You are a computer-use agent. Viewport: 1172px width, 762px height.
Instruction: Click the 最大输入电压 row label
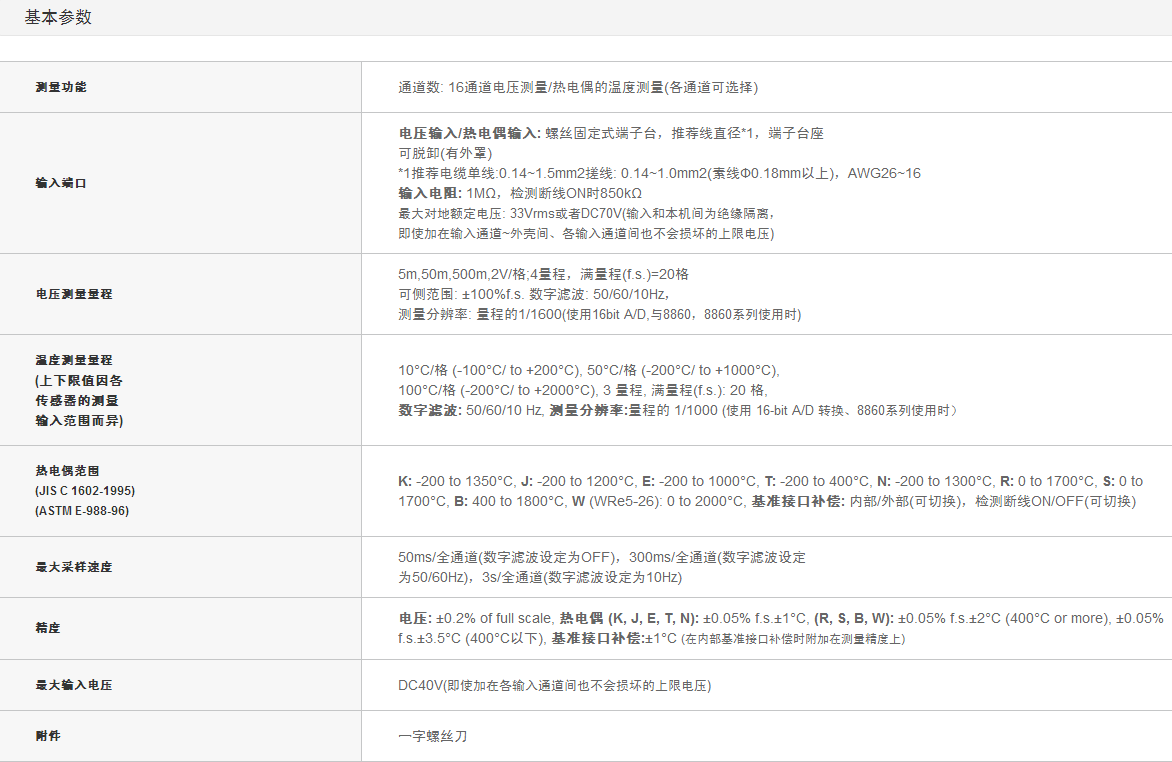click(x=74, y=685)
